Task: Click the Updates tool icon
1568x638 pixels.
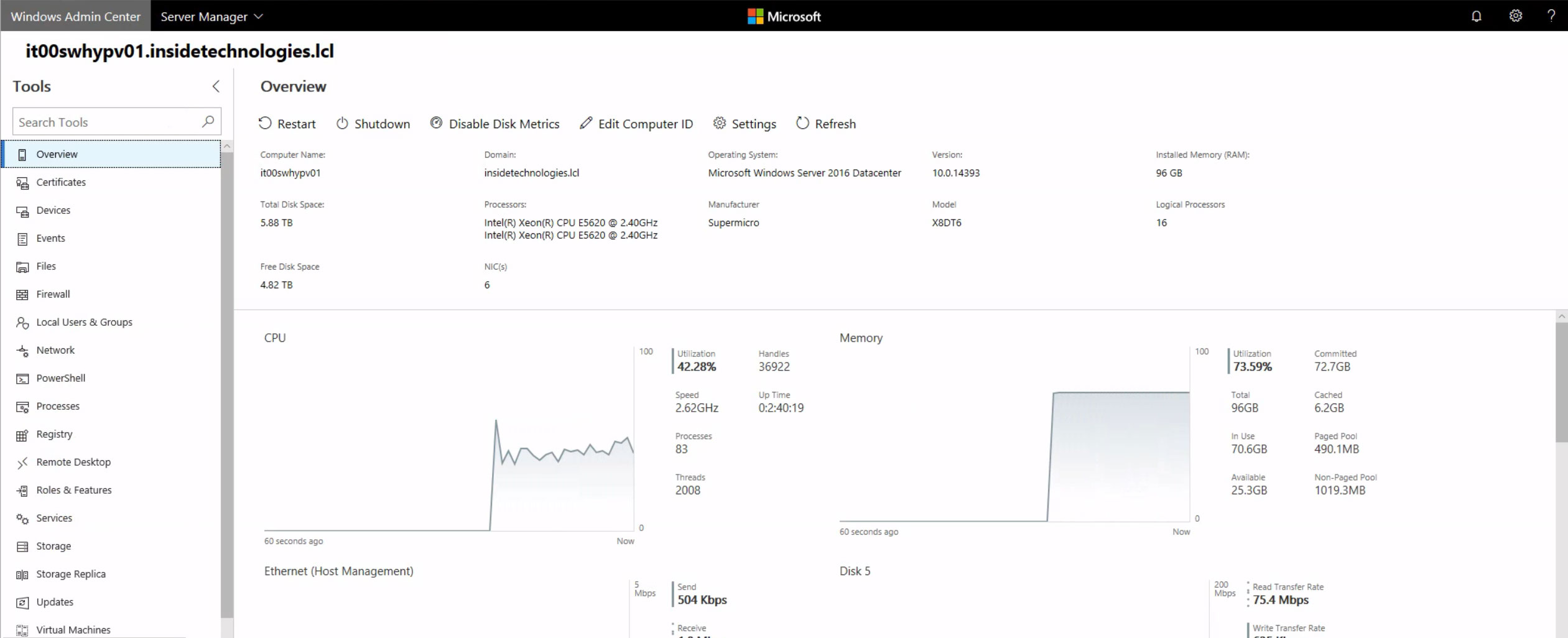Action: [22, 603]
